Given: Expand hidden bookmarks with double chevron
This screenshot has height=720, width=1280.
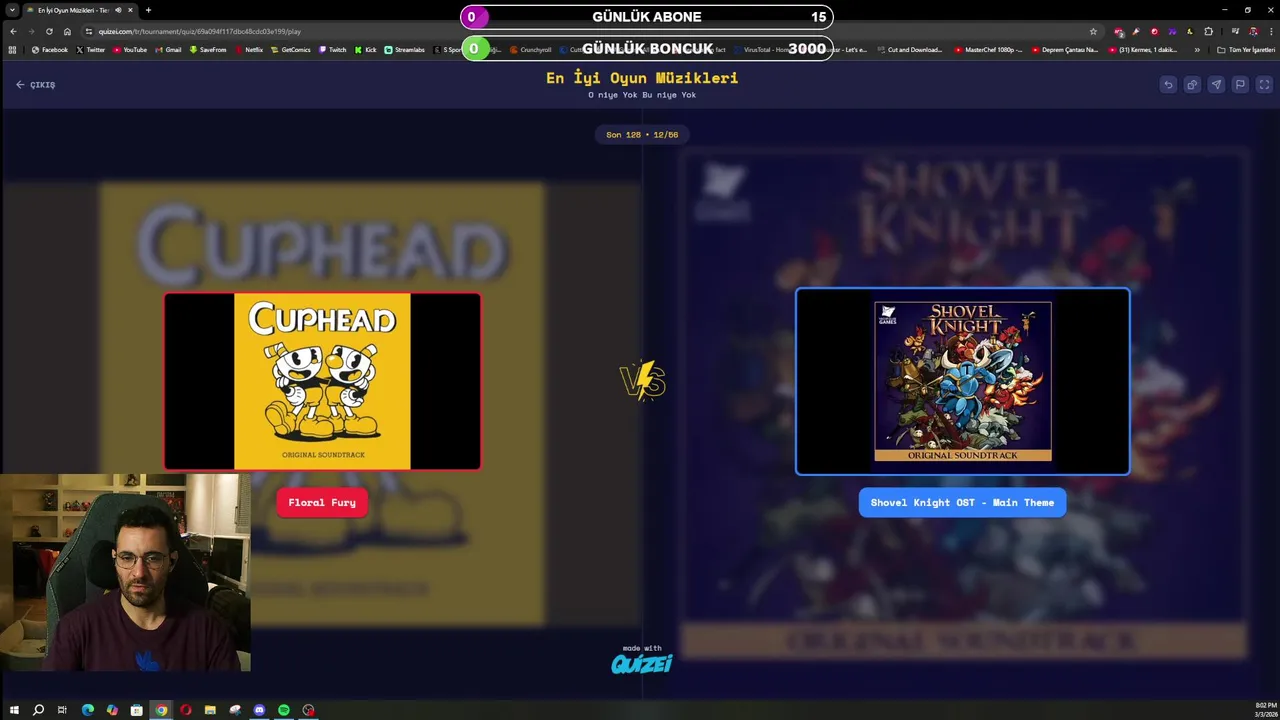Looking at the screenshot, I should [1197, 50].
